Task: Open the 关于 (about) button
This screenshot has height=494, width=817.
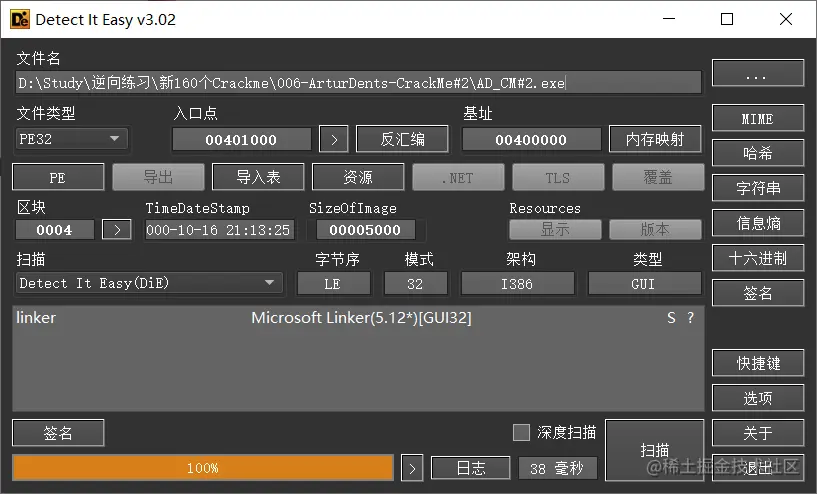Action: (758, 433)
